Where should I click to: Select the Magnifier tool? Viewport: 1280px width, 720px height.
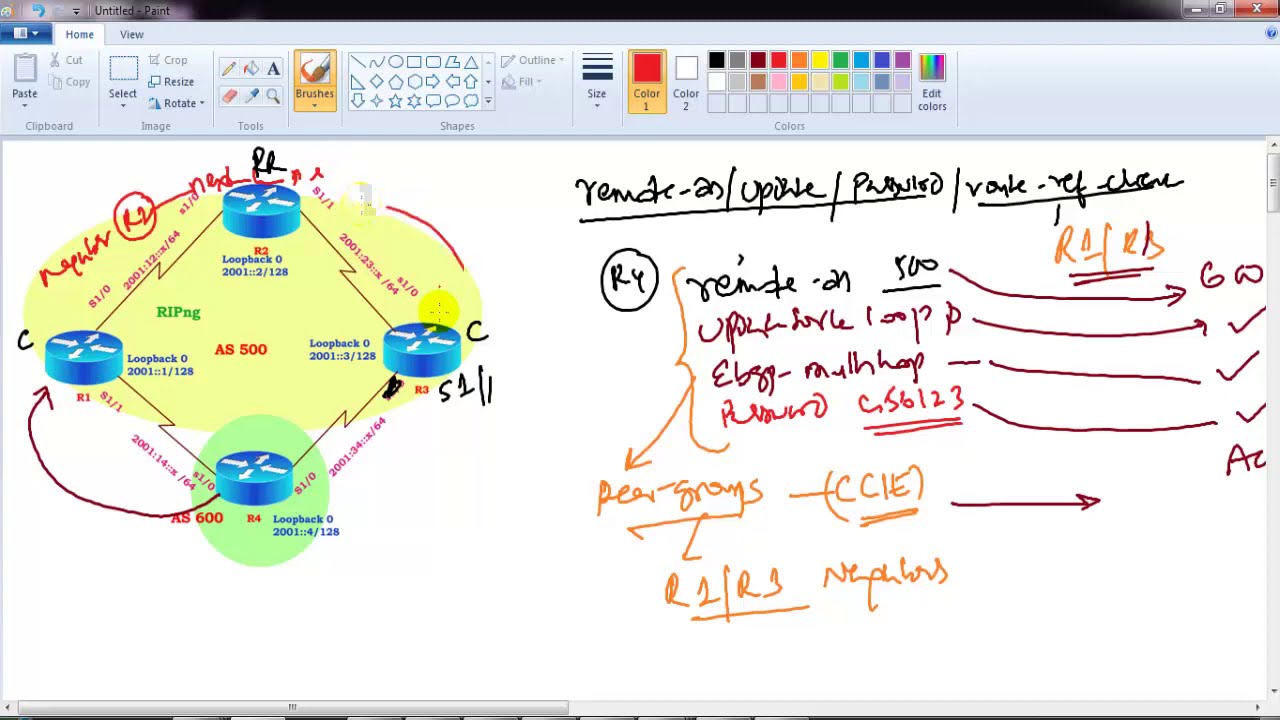click(273, 95)
